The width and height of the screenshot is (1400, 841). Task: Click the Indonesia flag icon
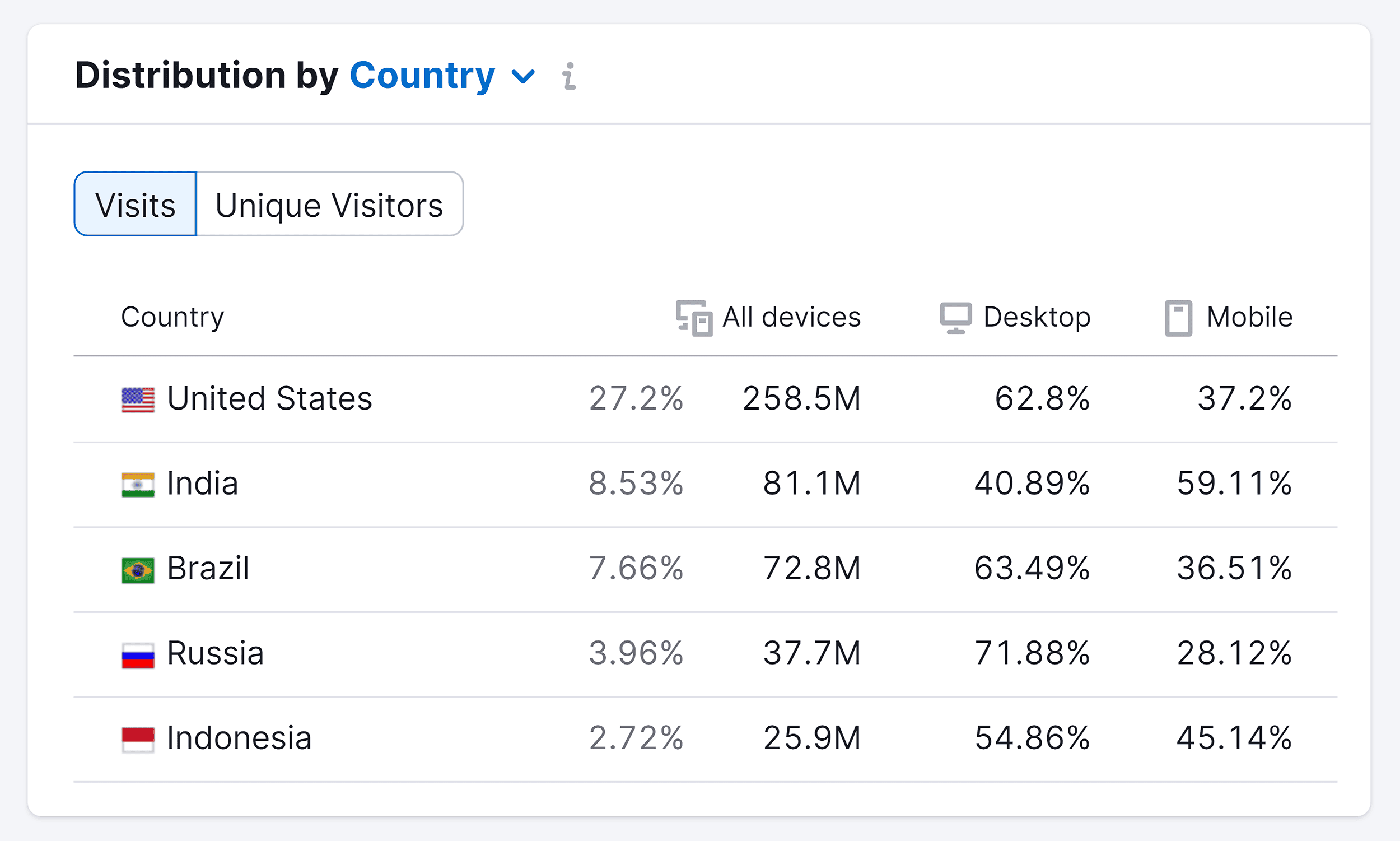click(138, 740)
